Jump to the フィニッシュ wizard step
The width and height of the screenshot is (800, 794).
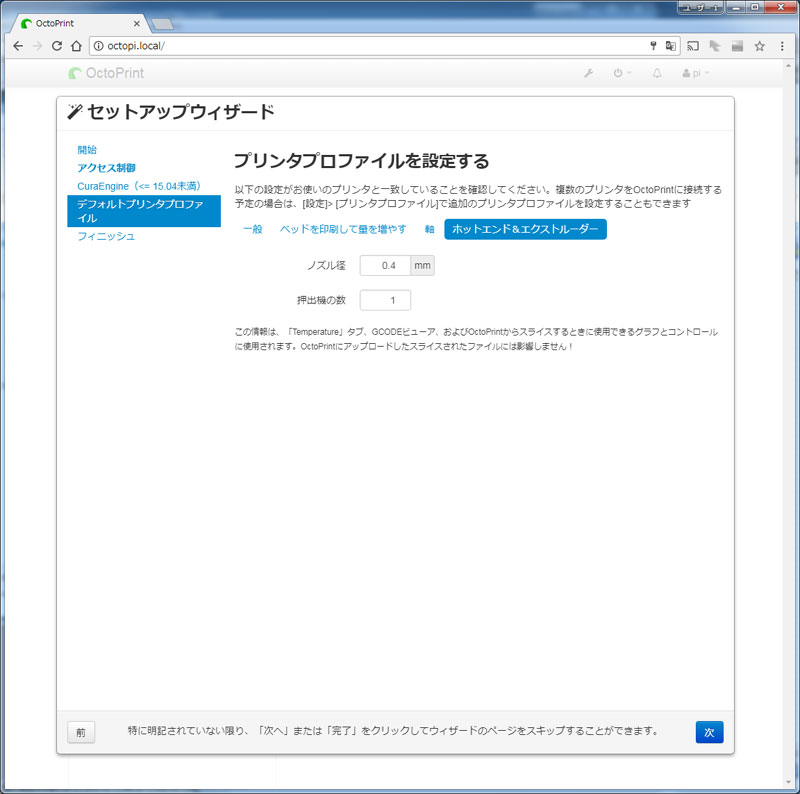(x=106, y=236)
